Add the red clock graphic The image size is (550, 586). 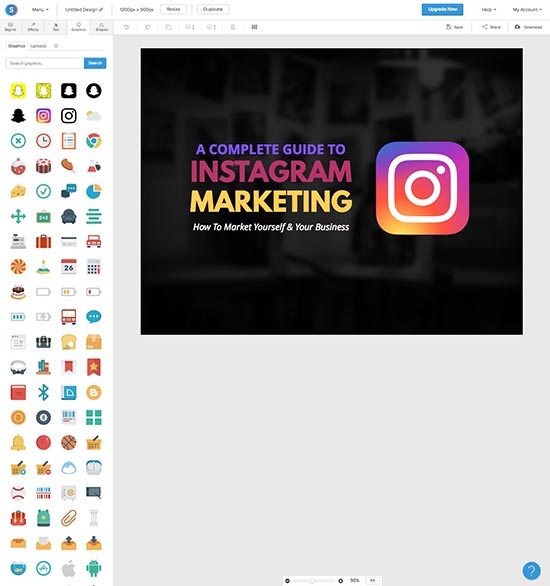43,141
